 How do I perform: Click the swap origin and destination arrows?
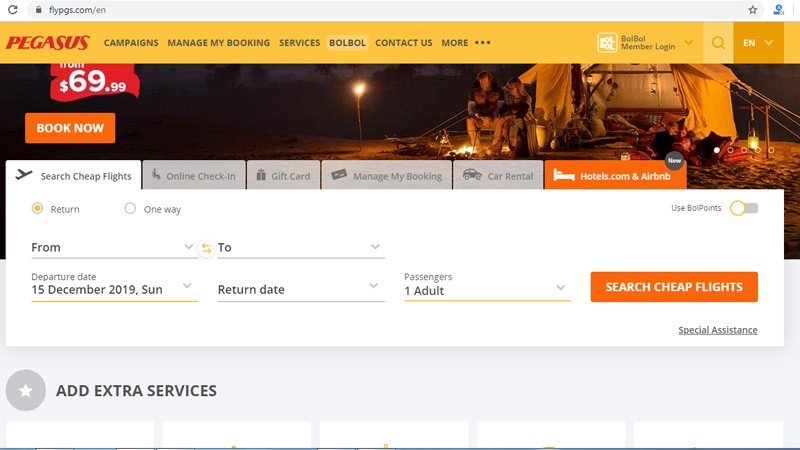click(x=207, y=249)
